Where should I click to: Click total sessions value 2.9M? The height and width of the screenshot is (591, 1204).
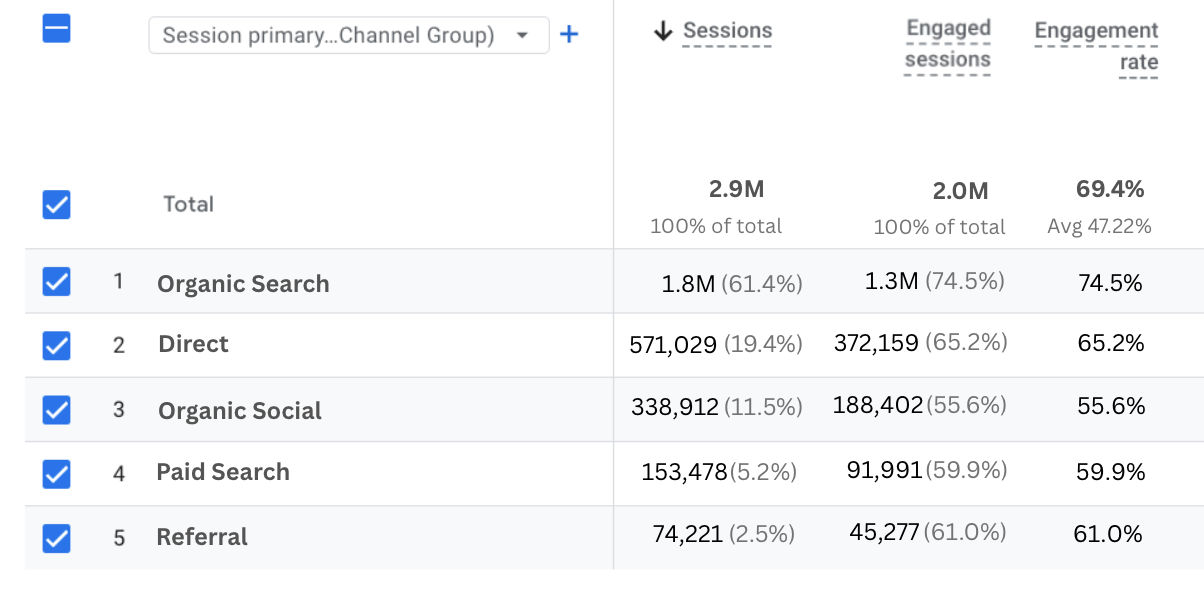(737, 190)
